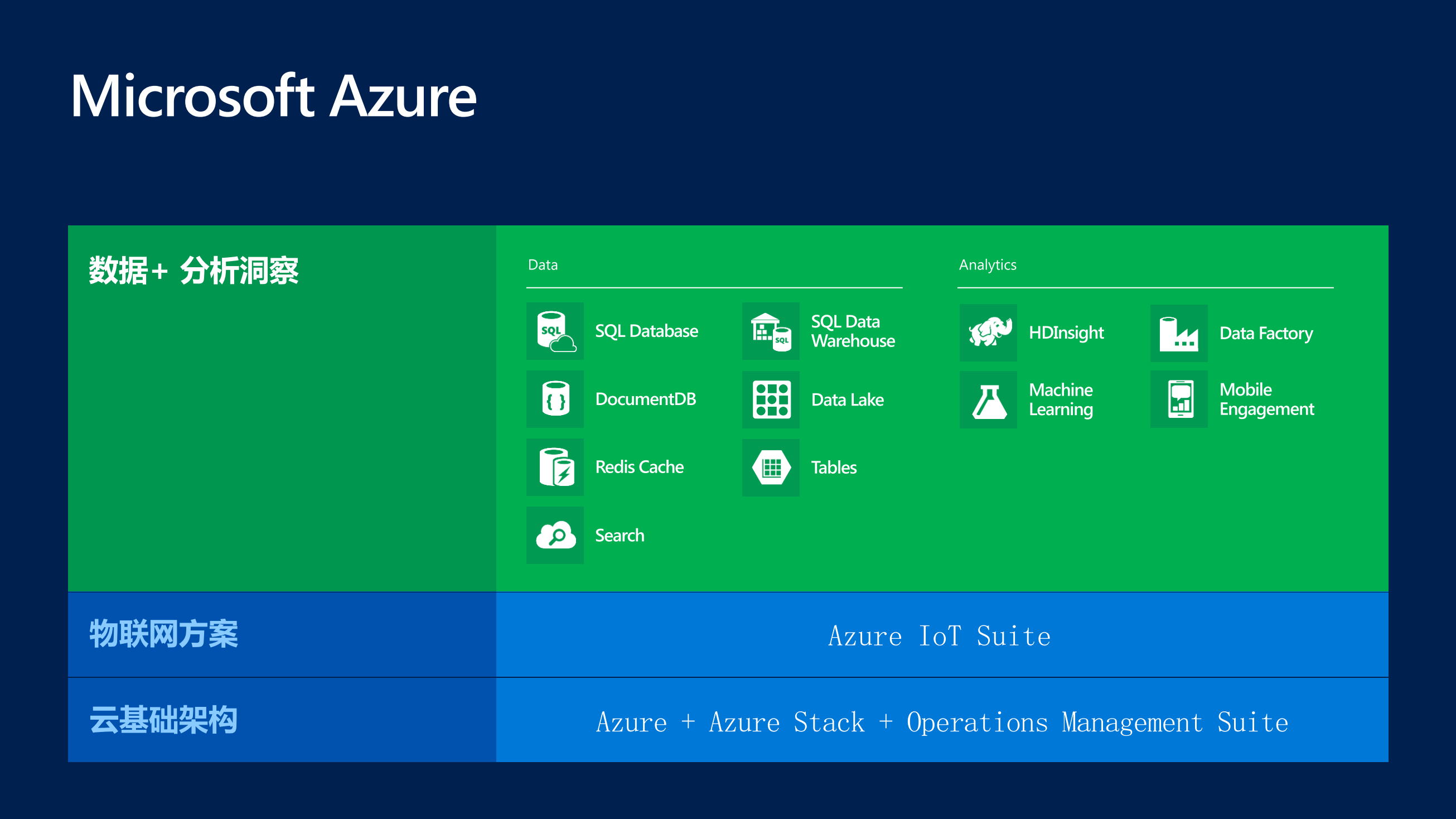Click the Machine Learning flask icon
Image resolution: width=1456 pixels, height=819 pixels.
click(988, 400)
